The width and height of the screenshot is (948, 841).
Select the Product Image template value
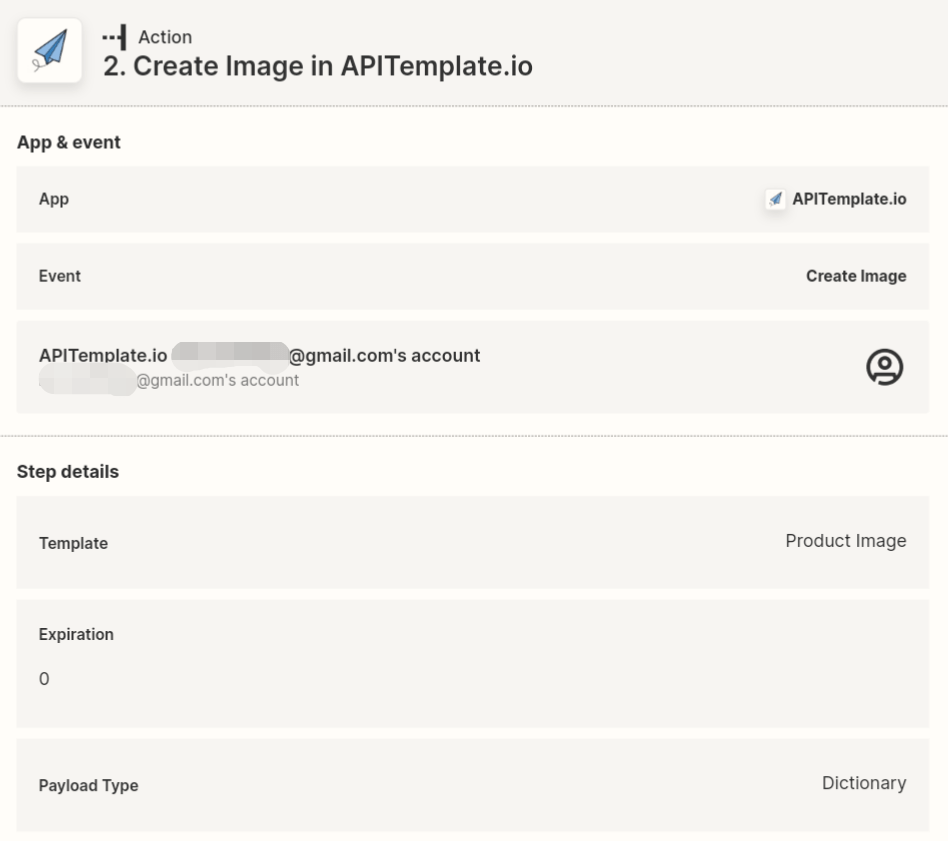click(845, 540)
